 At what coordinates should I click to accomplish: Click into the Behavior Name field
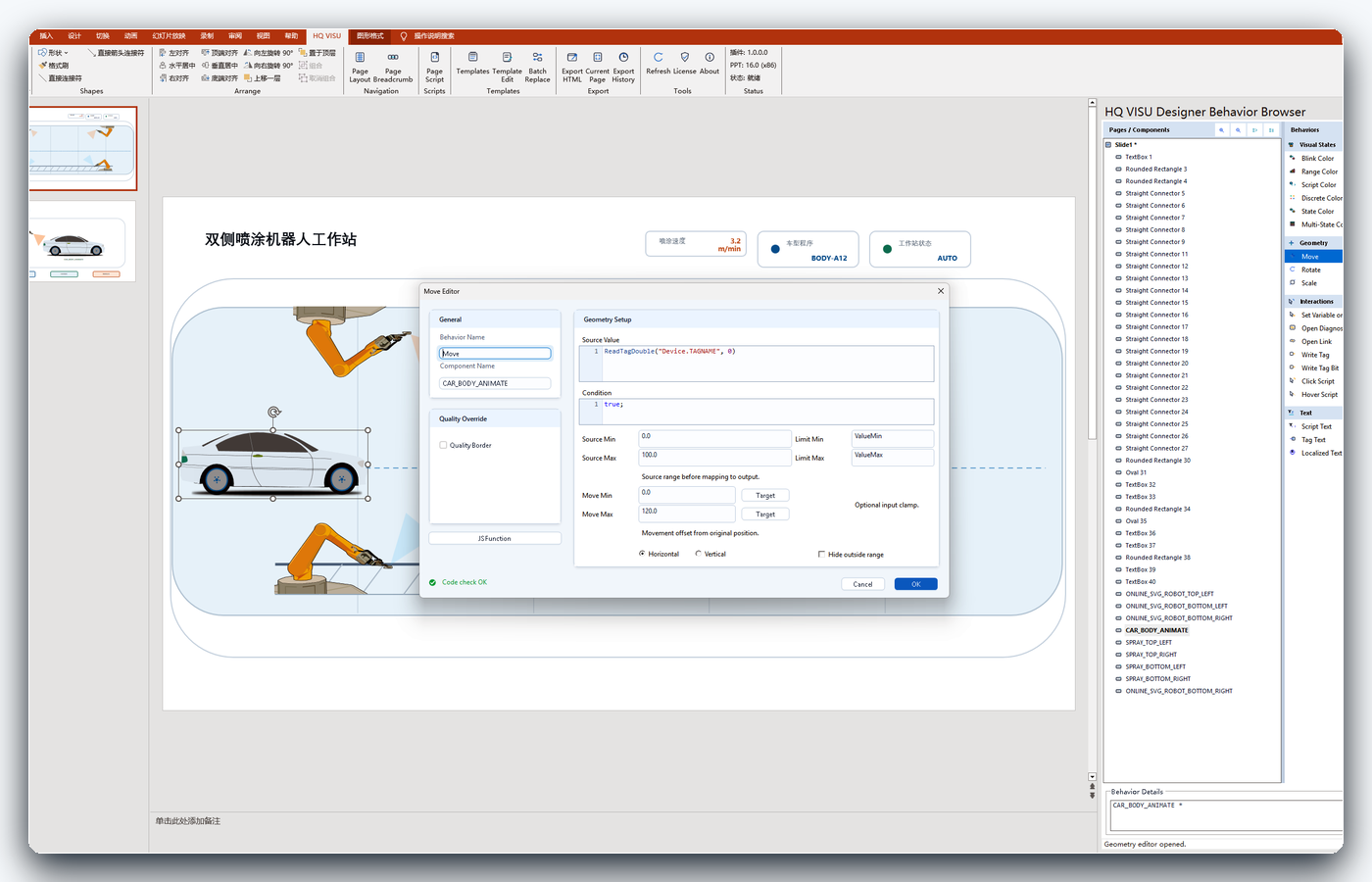495,354
